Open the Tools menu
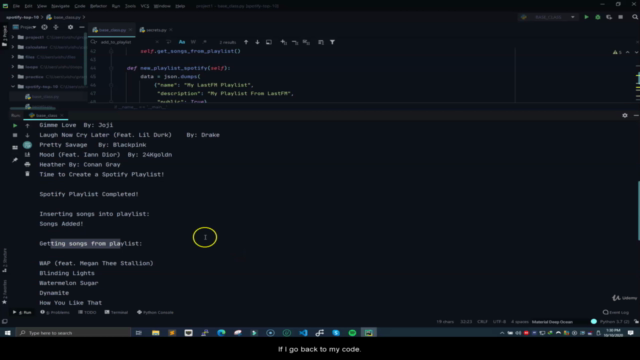This screenshot has width=640, height=360. (x=130, y=6)
